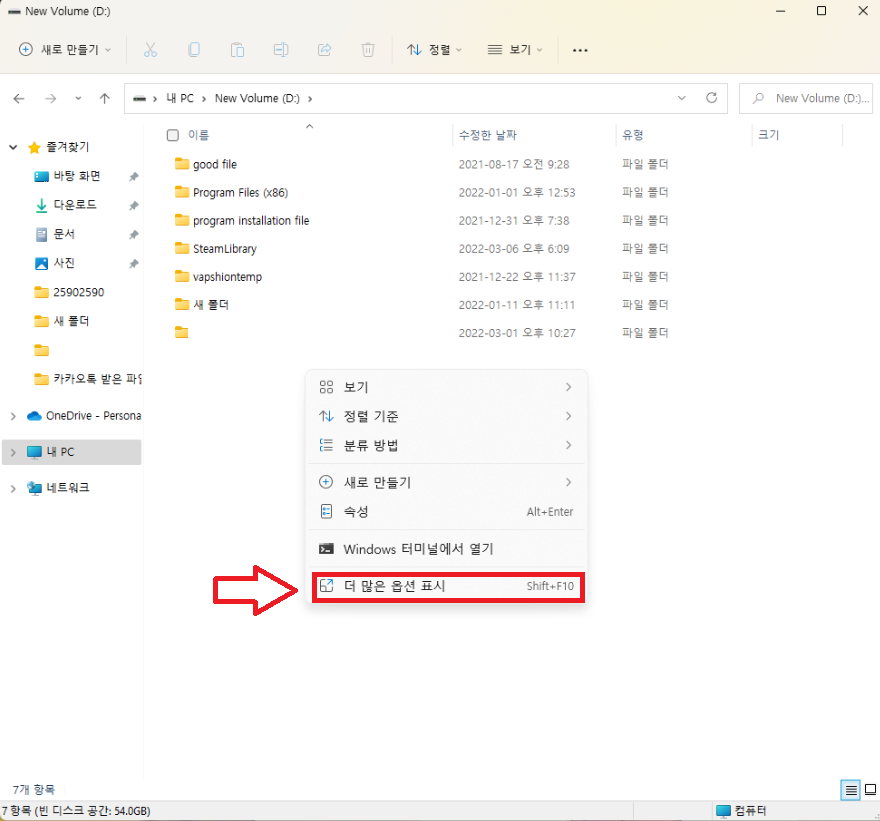Open the 새로 만들기 toolbar dropdown
Screen dimensions: 880x821
[x=65, y=50]
